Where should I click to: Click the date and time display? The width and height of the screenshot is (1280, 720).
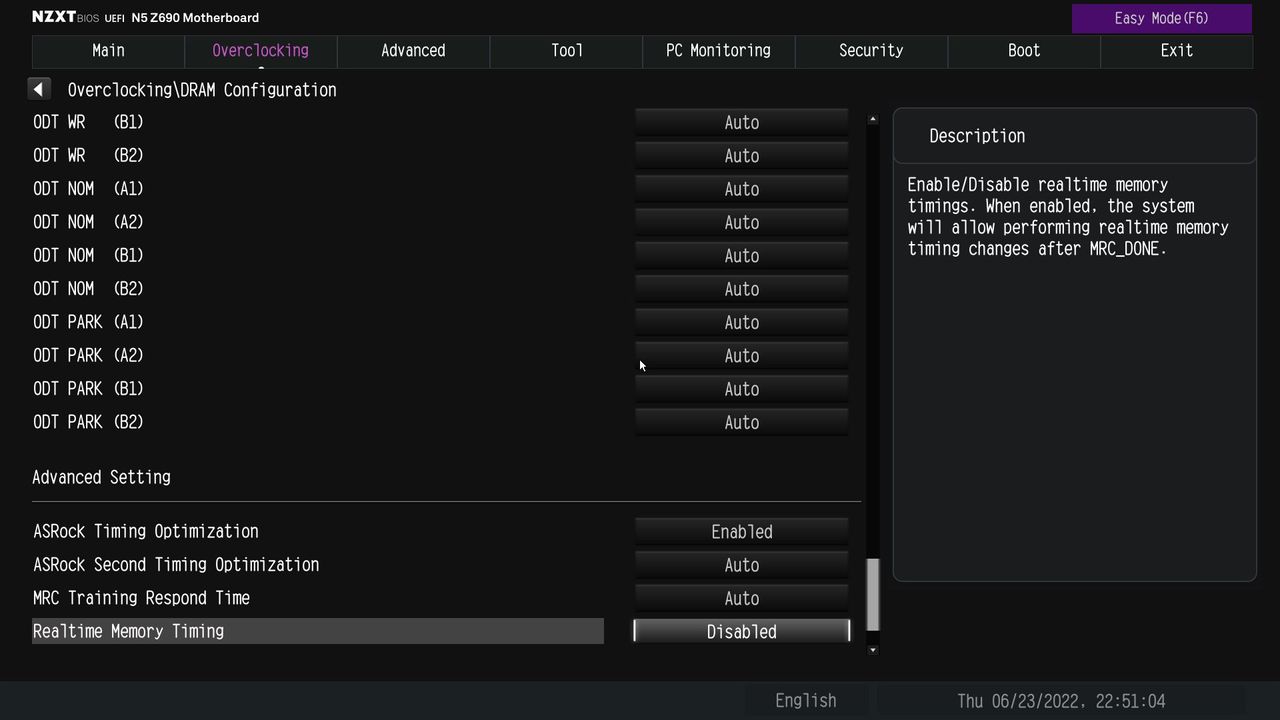[1061, 701]
